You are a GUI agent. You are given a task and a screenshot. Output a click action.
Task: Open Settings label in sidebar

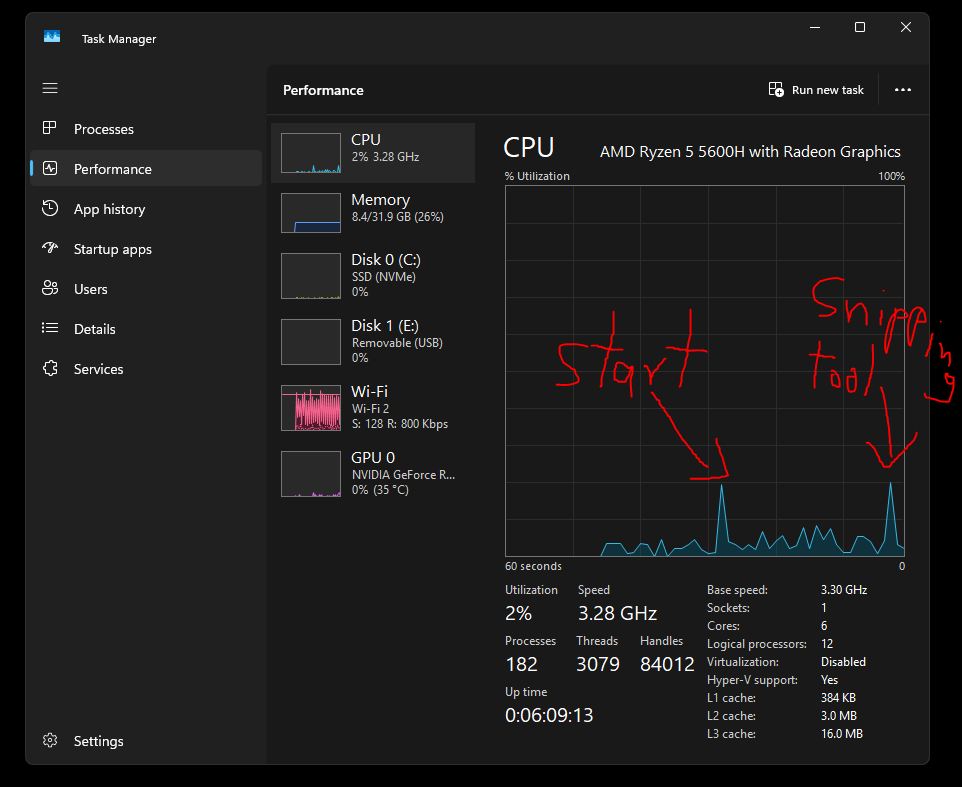click(99, 741)
